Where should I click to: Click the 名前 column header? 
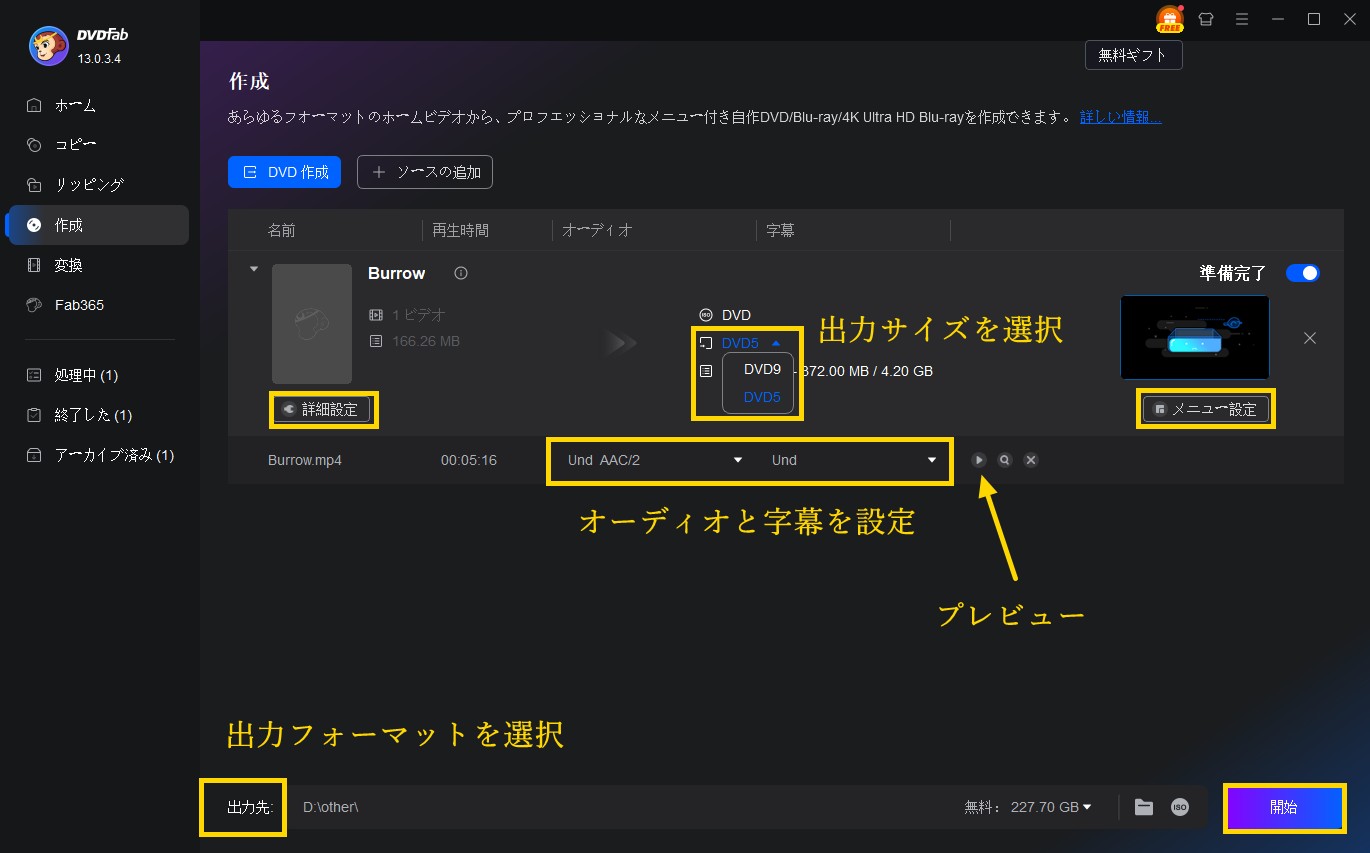click(282, 230)
